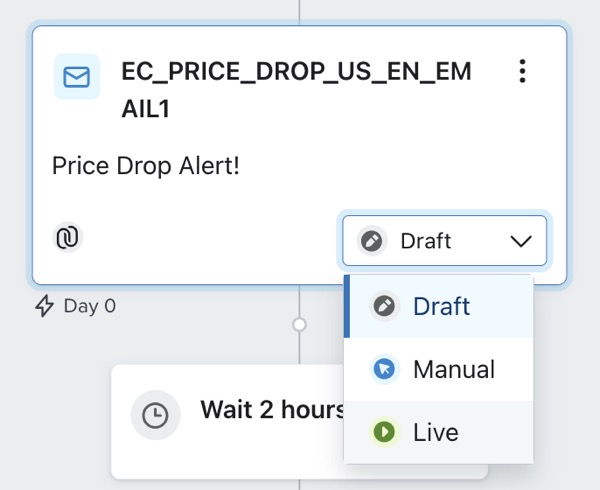Click the blue cursor icon beside Manual

pyautogui.click(x=383, y=369)
